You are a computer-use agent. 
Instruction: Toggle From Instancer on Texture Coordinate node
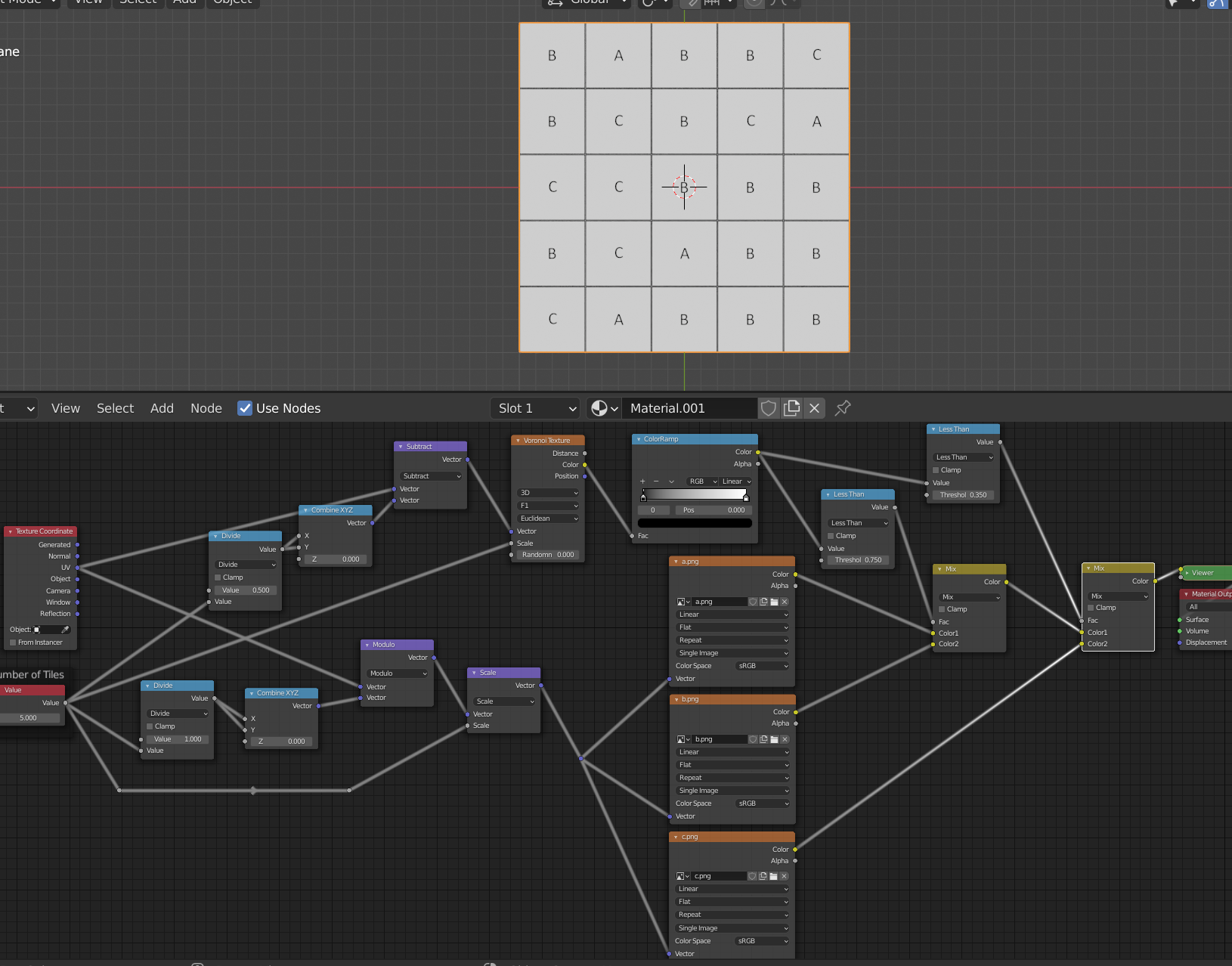[x=13, y=642]
